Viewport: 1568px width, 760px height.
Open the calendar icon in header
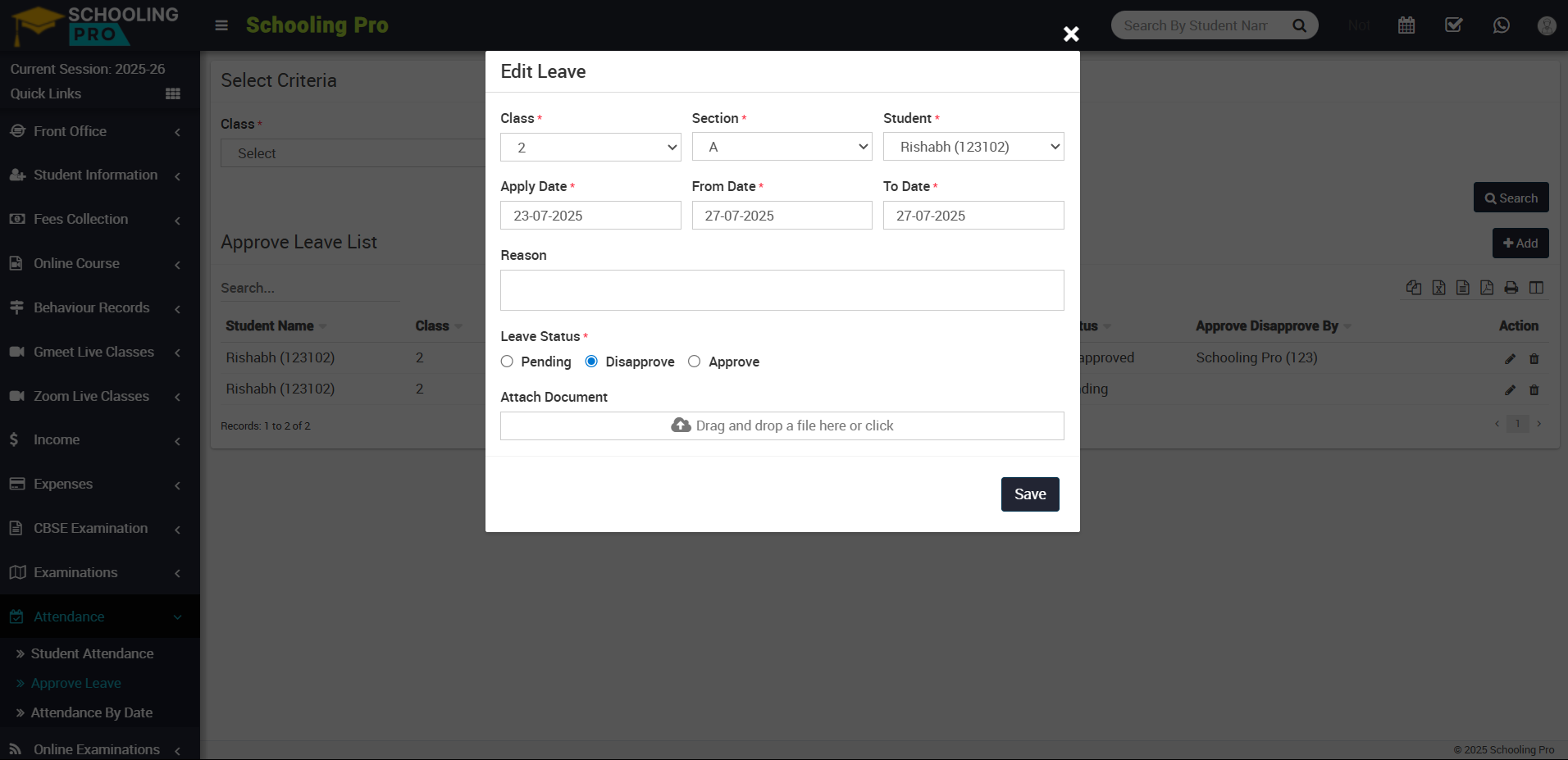click(1406, 25)
